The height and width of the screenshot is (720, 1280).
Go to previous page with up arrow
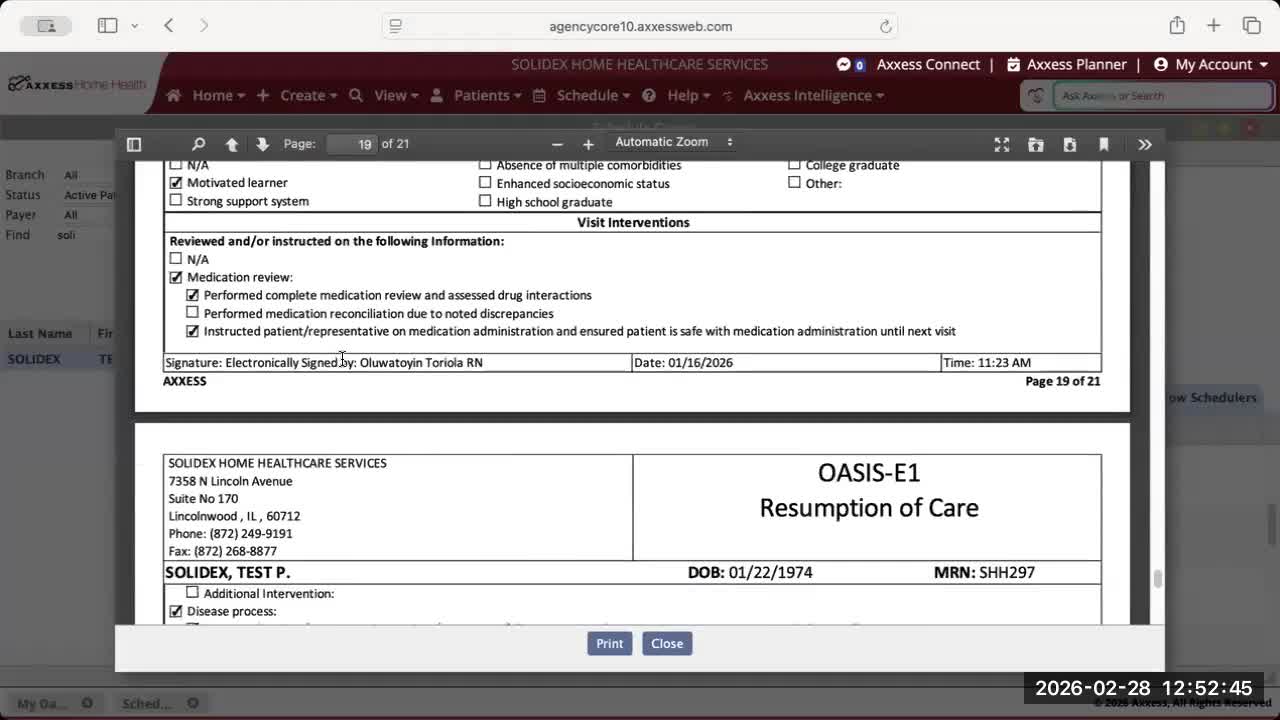(231, 144)
